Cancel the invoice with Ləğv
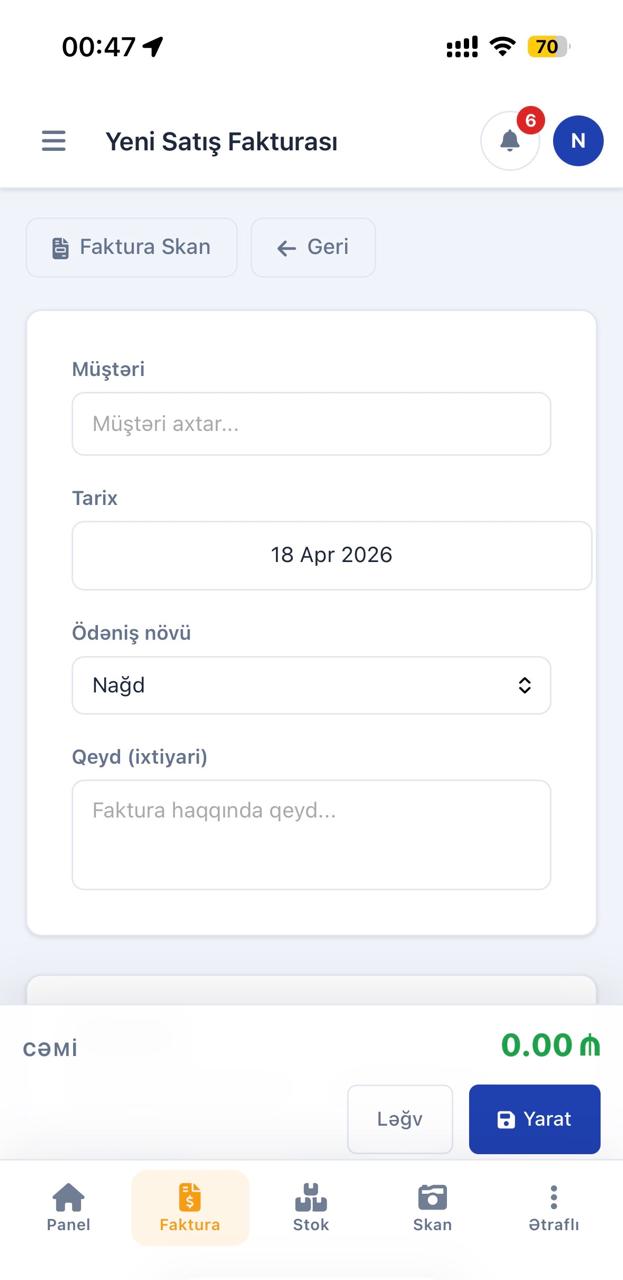This screenshot has width=623, height=1280. tap(400, 1119)
